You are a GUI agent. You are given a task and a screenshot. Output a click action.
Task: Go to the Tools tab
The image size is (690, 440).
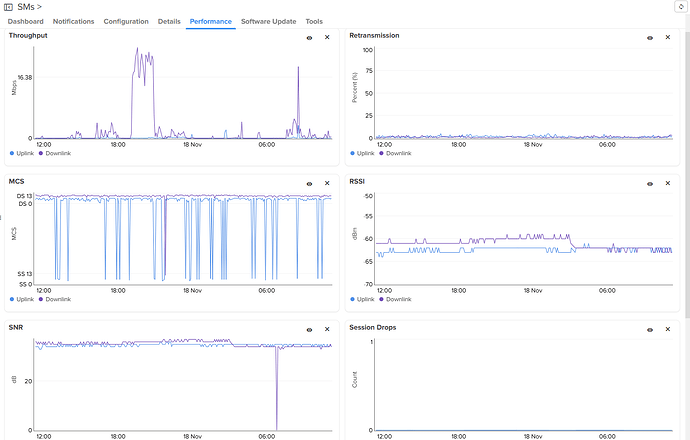tap(314, 21)
